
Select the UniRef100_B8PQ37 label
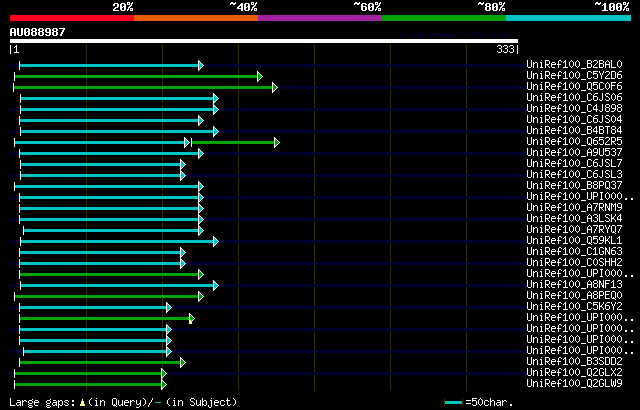tap(574, 186)
